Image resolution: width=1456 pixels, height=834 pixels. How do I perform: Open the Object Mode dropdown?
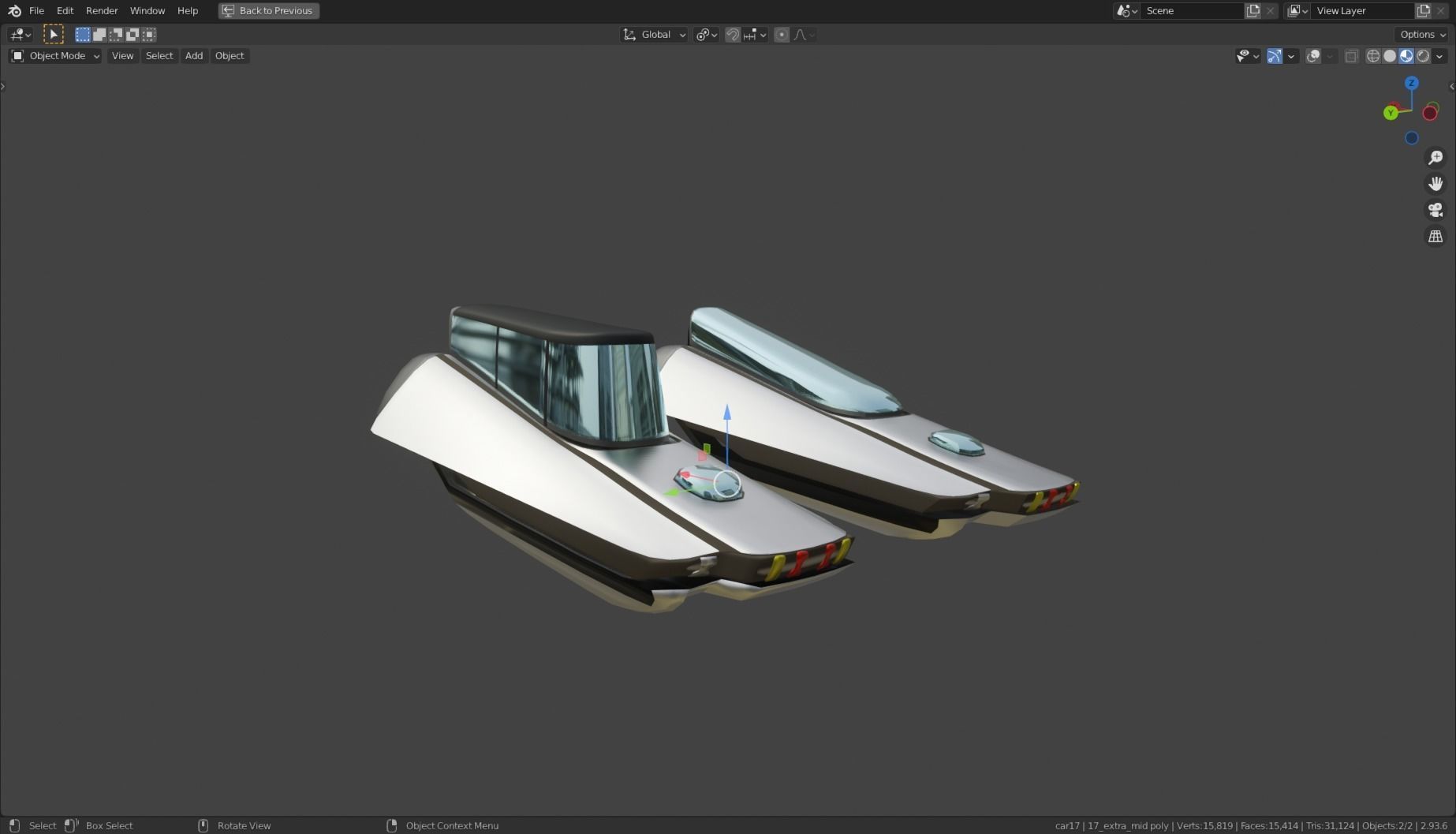(55, 55)
